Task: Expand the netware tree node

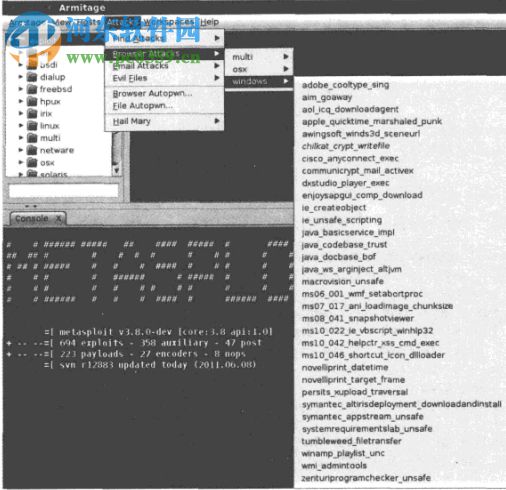Action: pyautogui.click(x=21, y=150)
